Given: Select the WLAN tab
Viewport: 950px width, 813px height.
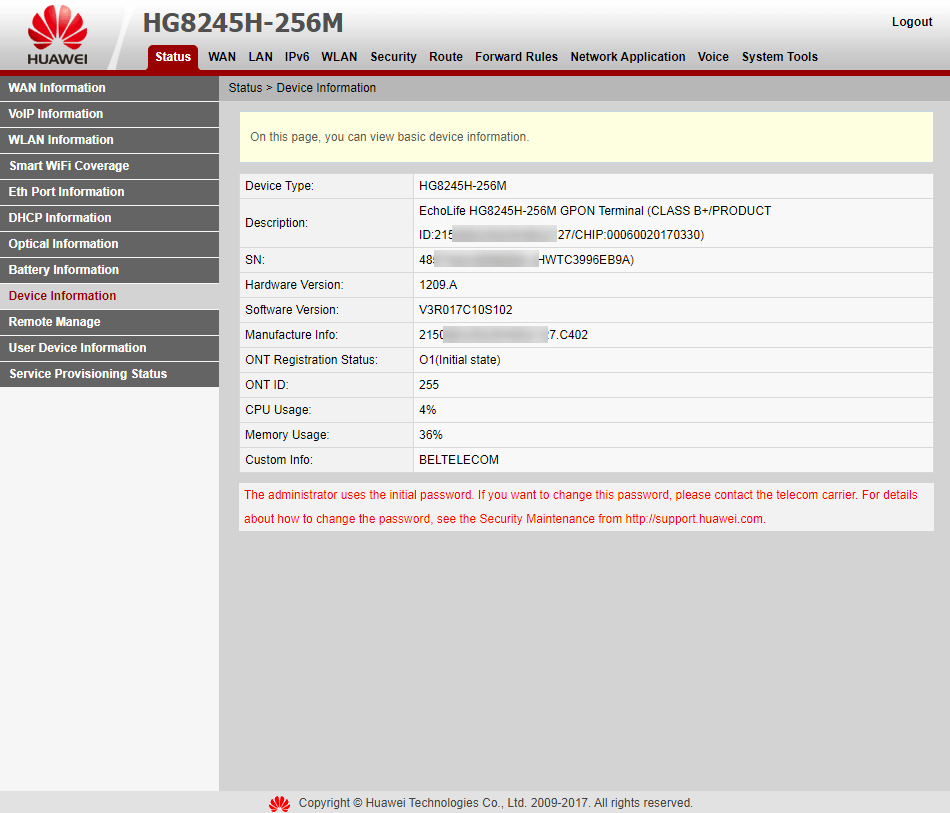Looking at the screenshot, I should click(339, 57).
